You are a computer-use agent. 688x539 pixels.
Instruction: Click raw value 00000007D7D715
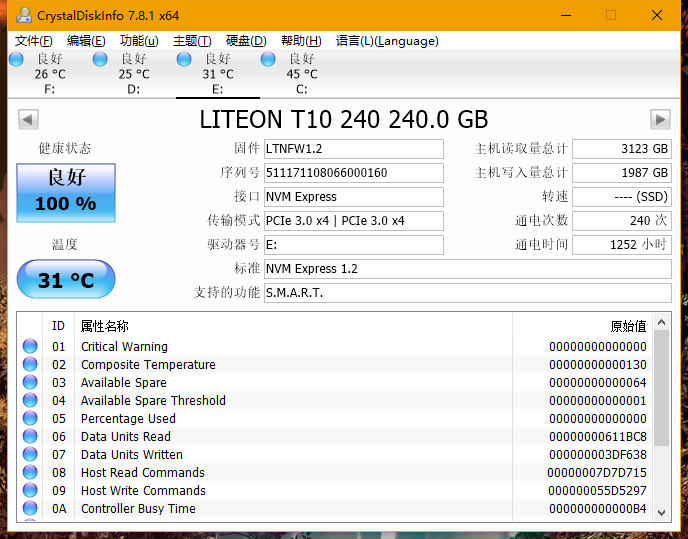tap(597, 473)
